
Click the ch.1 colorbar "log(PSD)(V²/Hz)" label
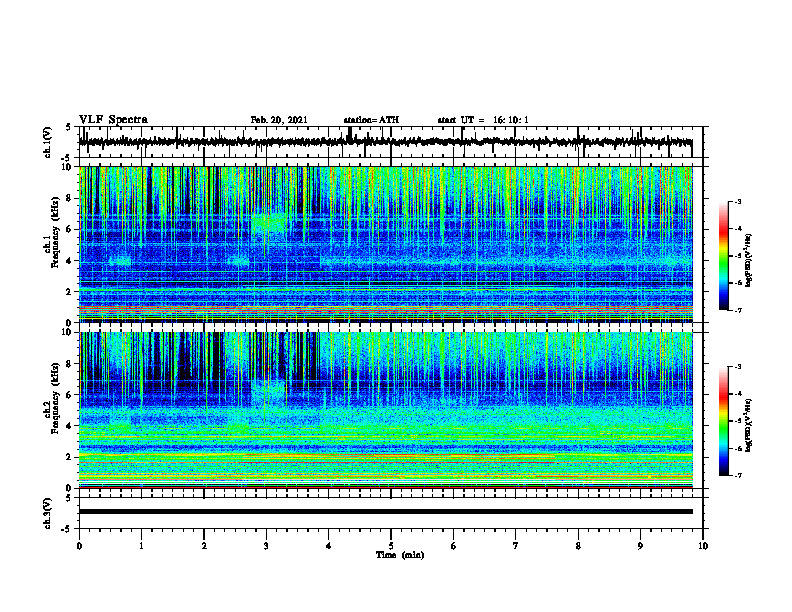pos(749,260)
